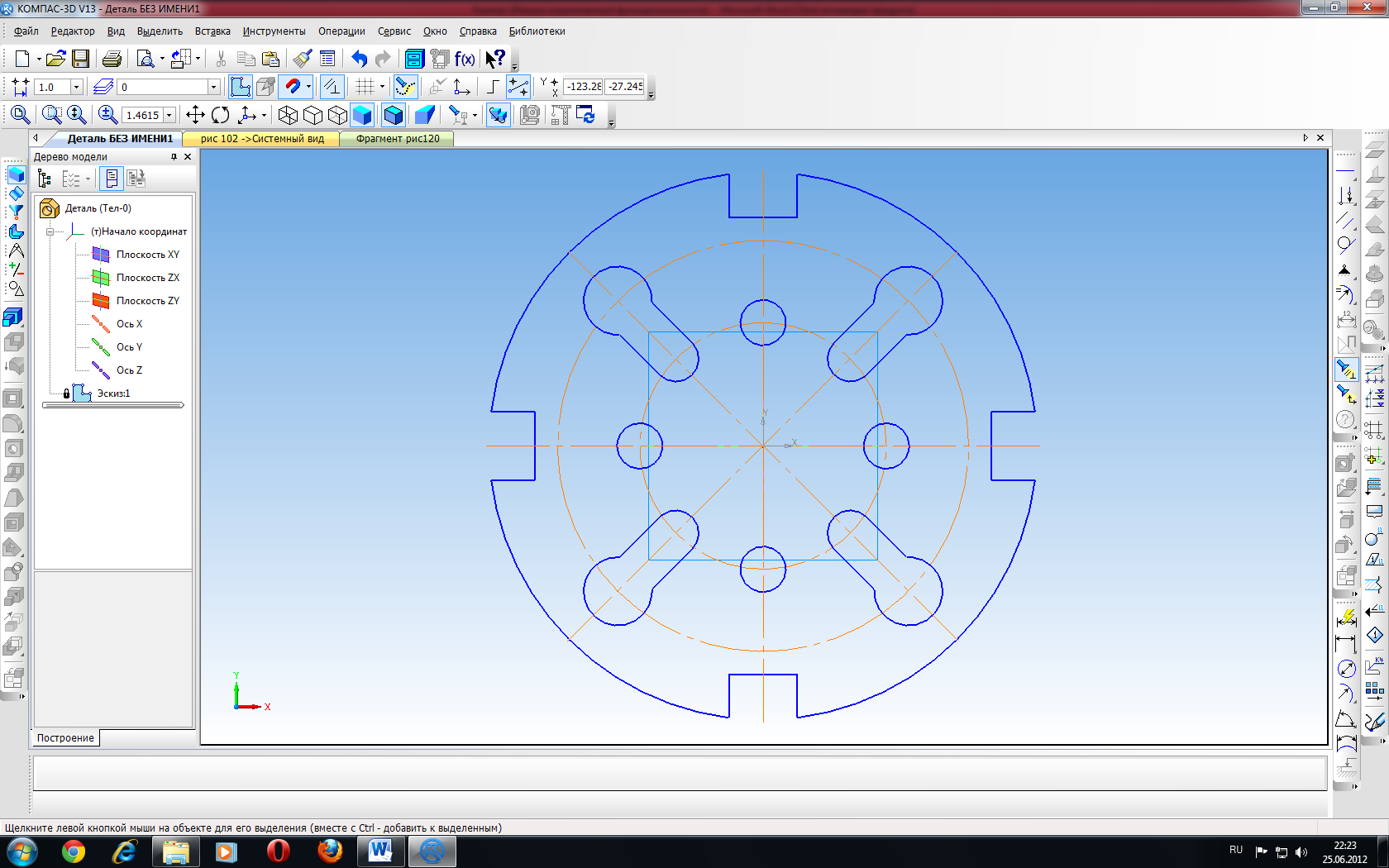Undo the last action
Image resolution: width=1389 pixels, height=868 pixels.
pos(359,59)
